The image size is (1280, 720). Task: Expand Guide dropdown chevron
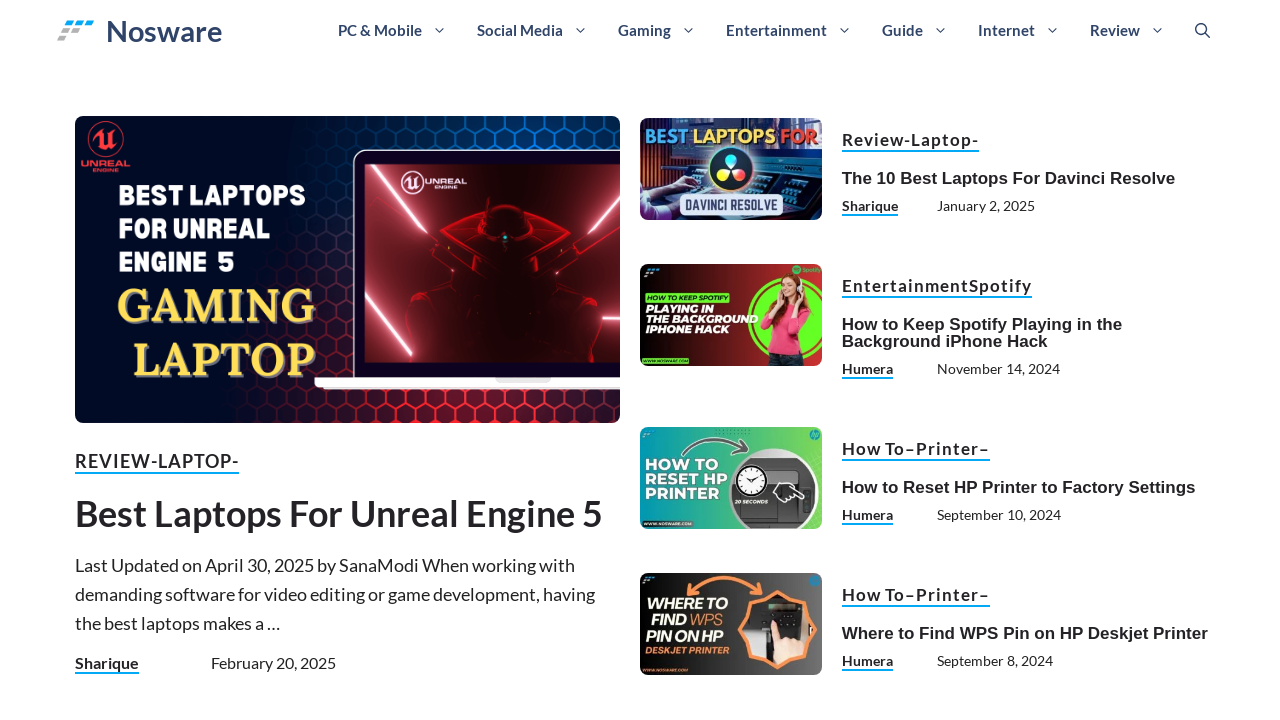click(x=940, y=30)
